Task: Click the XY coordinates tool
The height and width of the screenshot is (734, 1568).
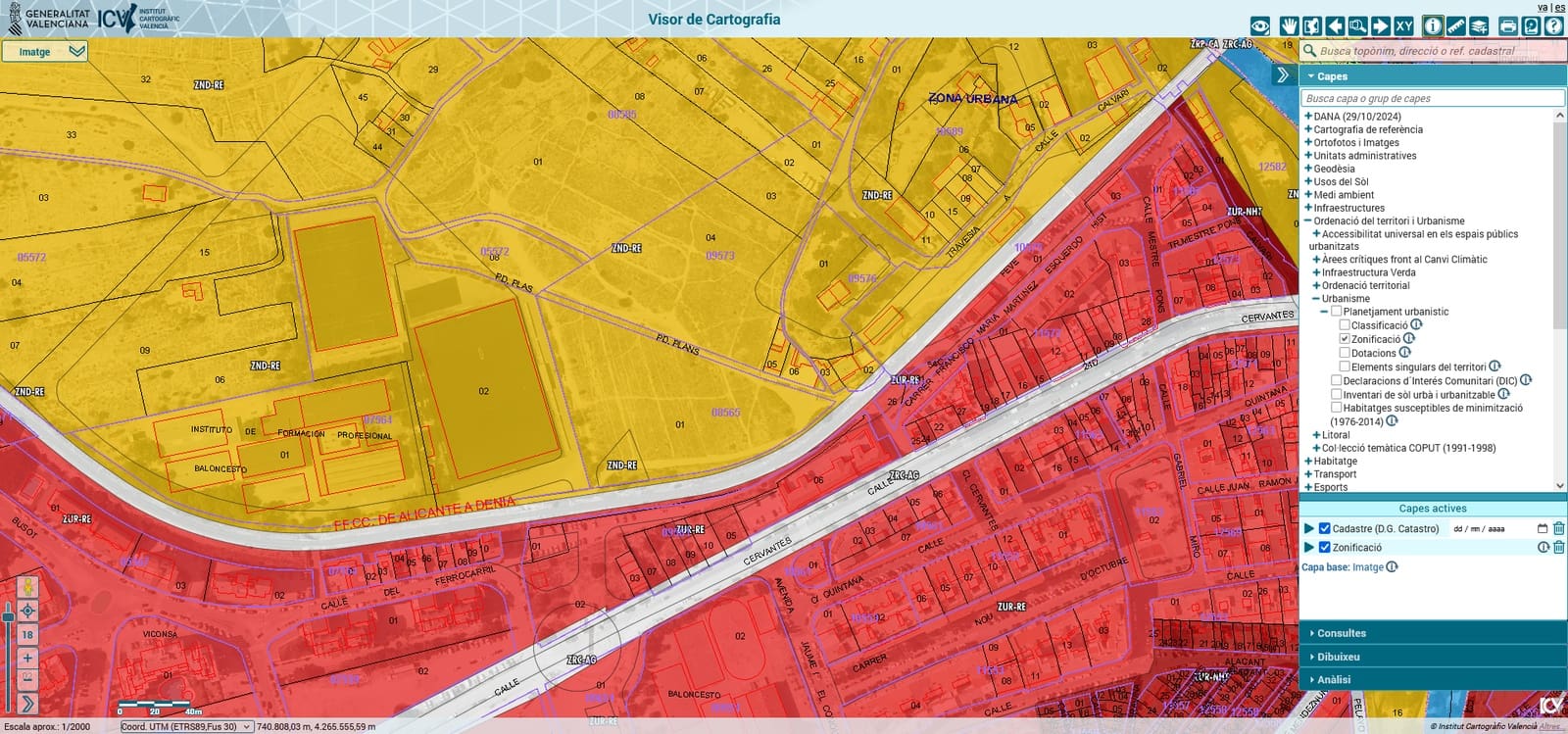Action: click(x=1403, y=26)
